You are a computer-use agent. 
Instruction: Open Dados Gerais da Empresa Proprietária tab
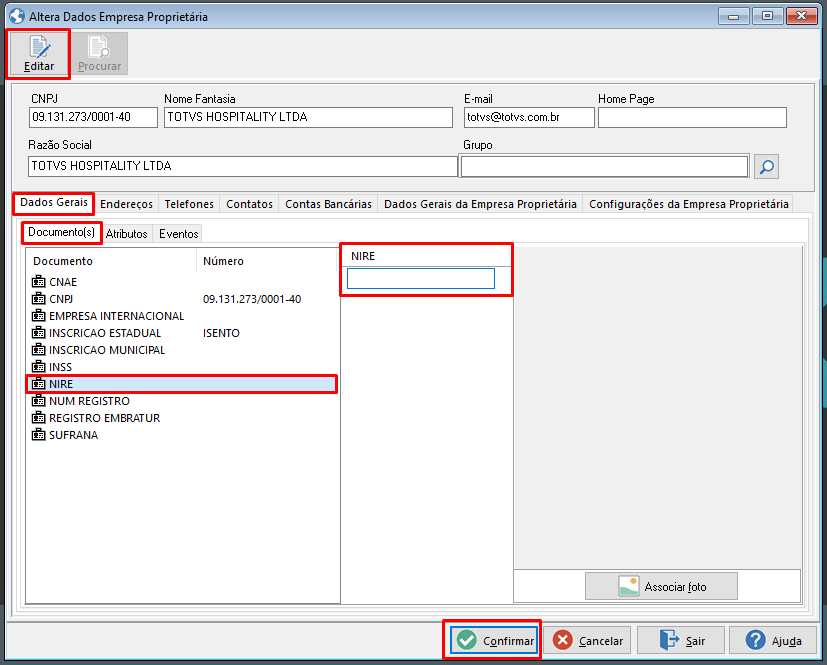(x=480, y=204)
